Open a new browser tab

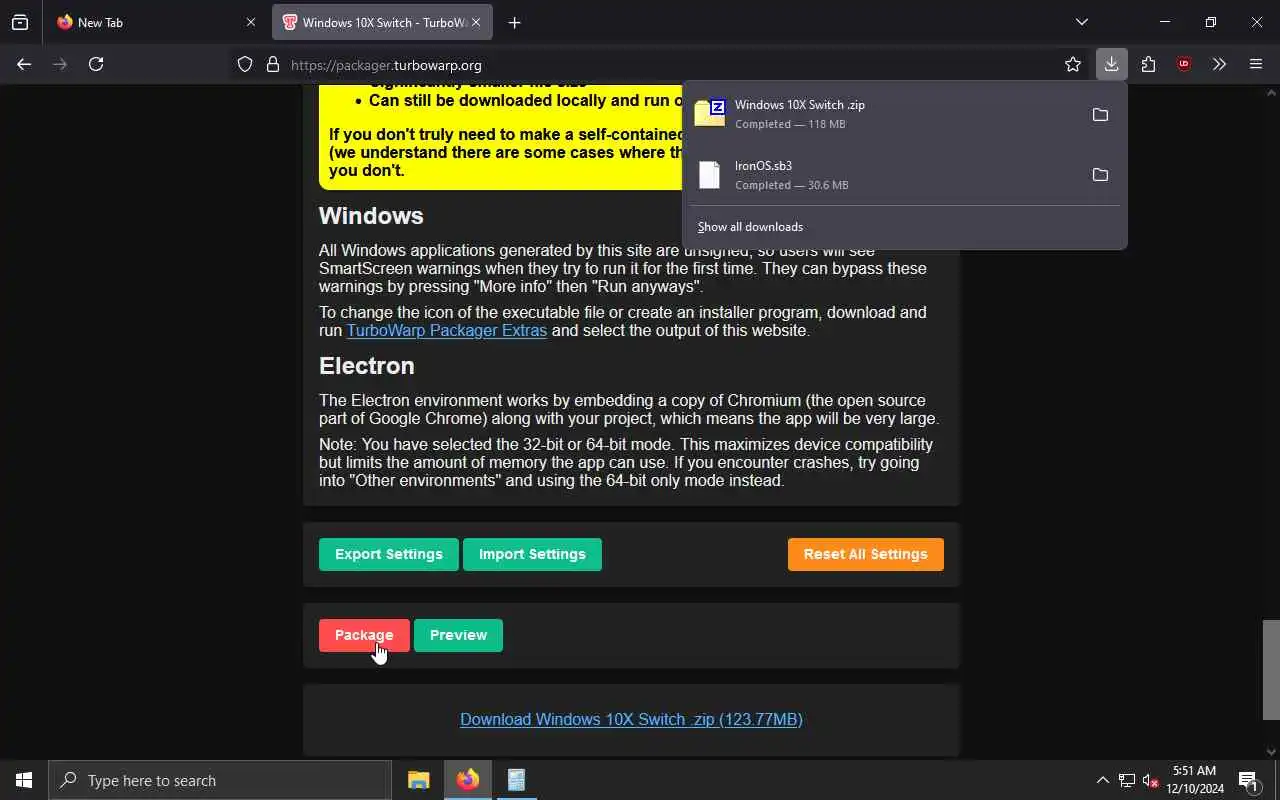[514, 22]
